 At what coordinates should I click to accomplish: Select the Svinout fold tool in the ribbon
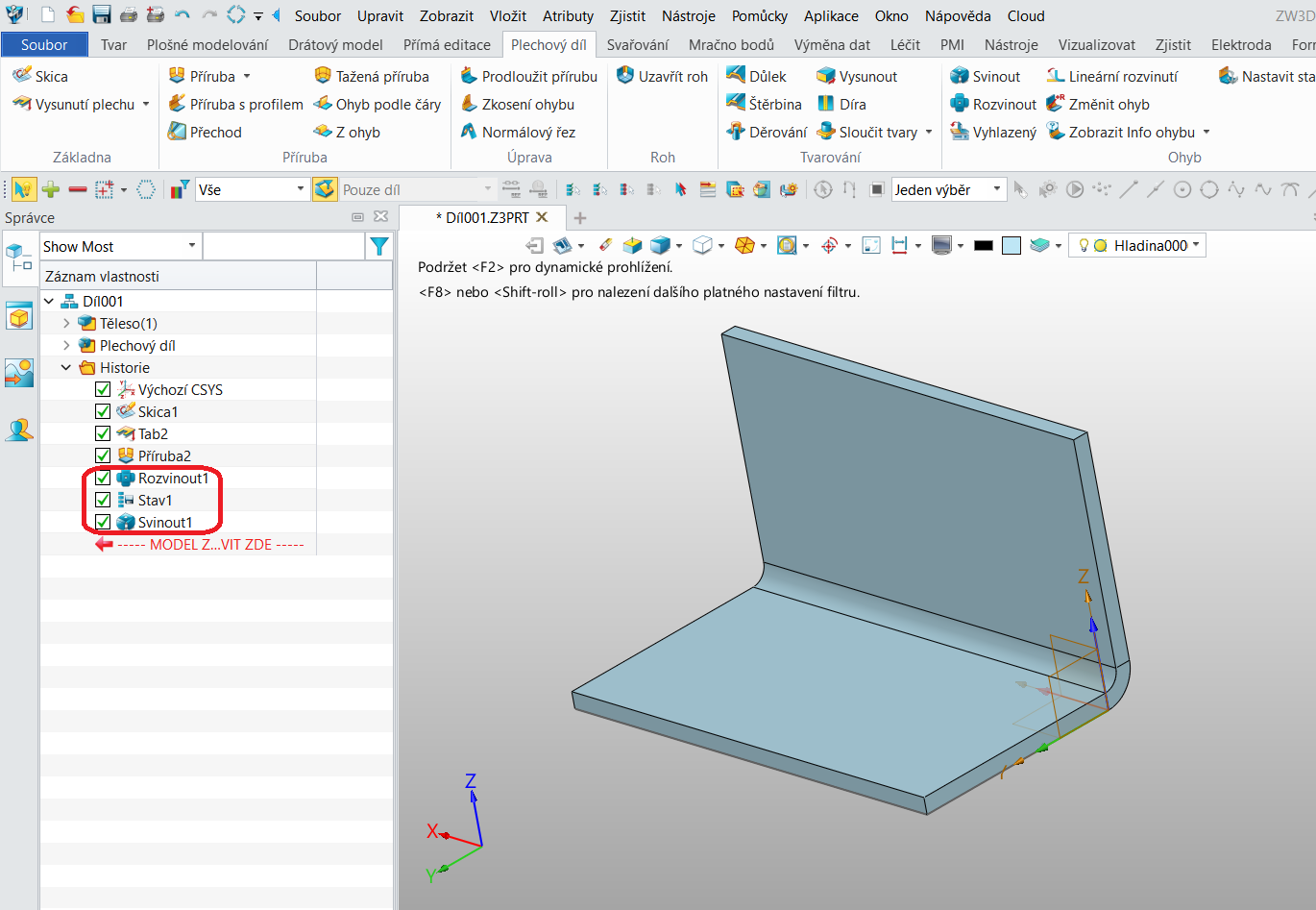click(x=985, y=76)
